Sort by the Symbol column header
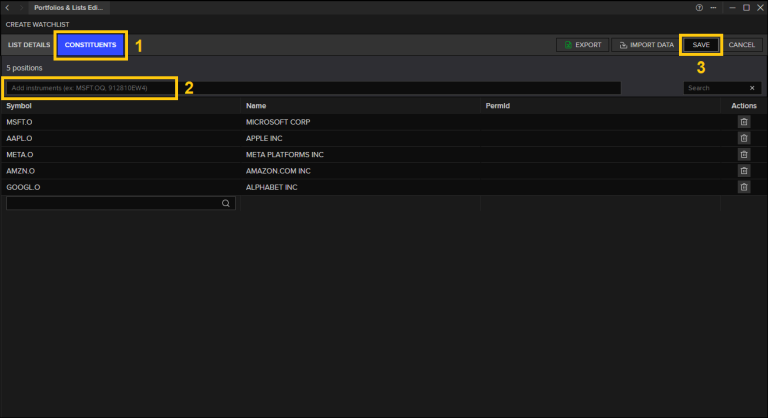Viewport: 768px width, 418px height. pyautogui.click(x=19, y=106)
